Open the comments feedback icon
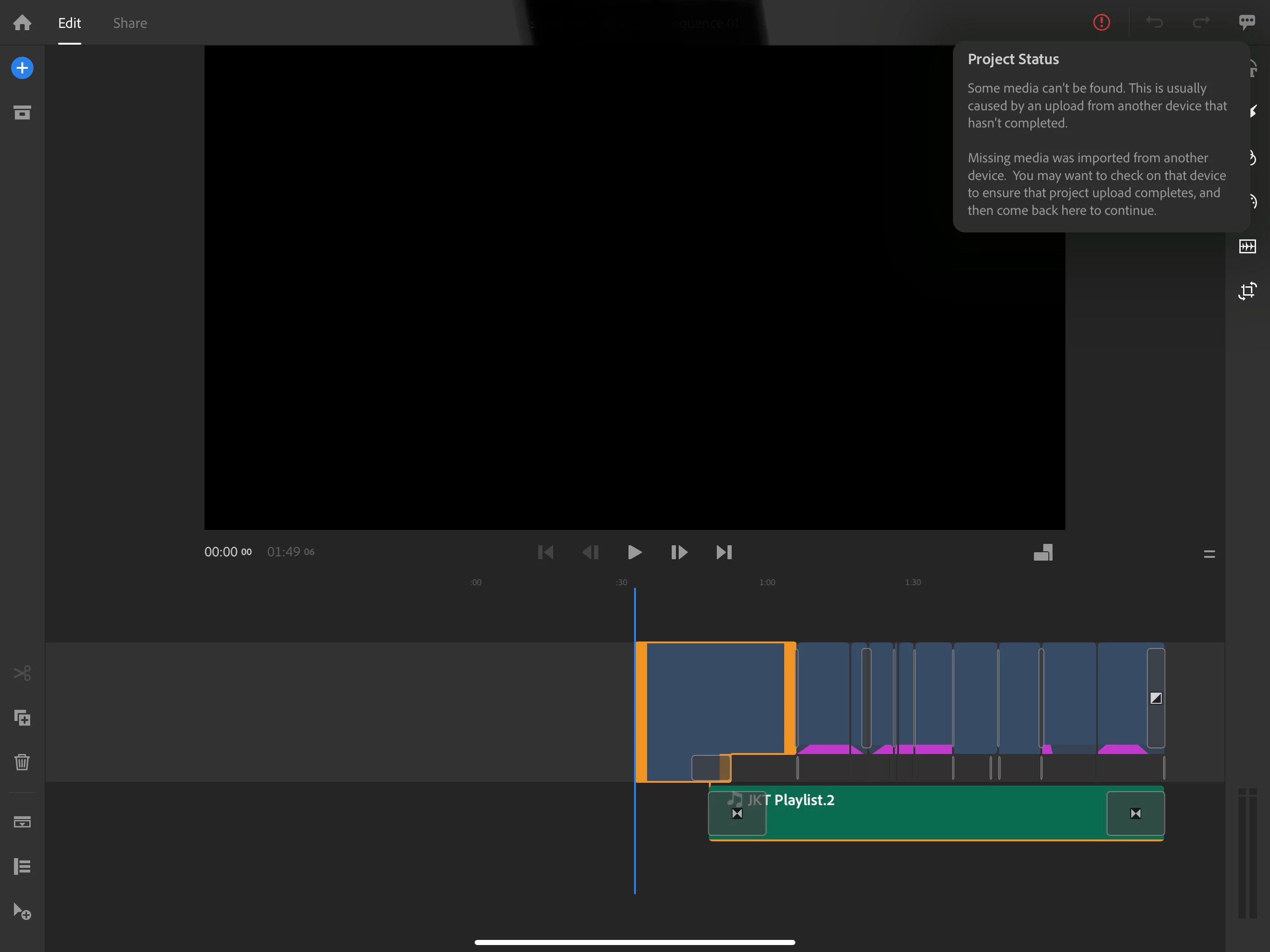 [x=1246, y=23]
